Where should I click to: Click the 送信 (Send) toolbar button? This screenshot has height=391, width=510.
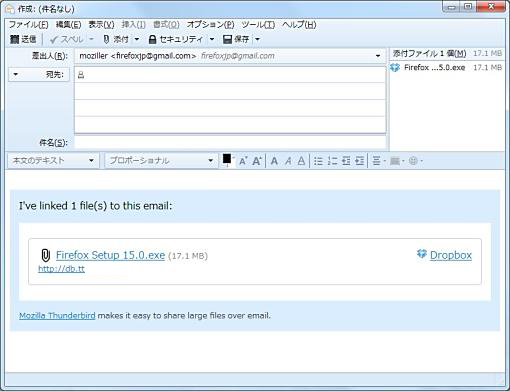pos(23,39)
